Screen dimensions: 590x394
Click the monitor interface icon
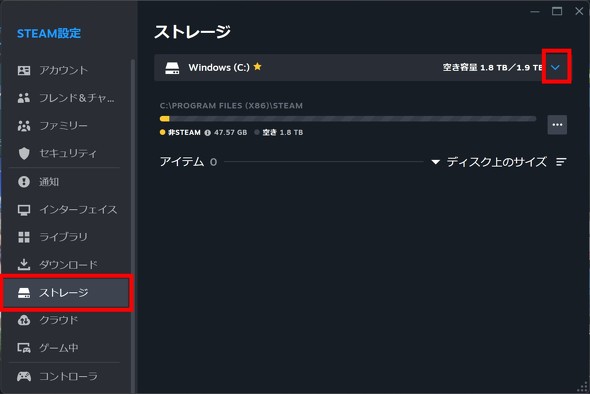[24, 210]
